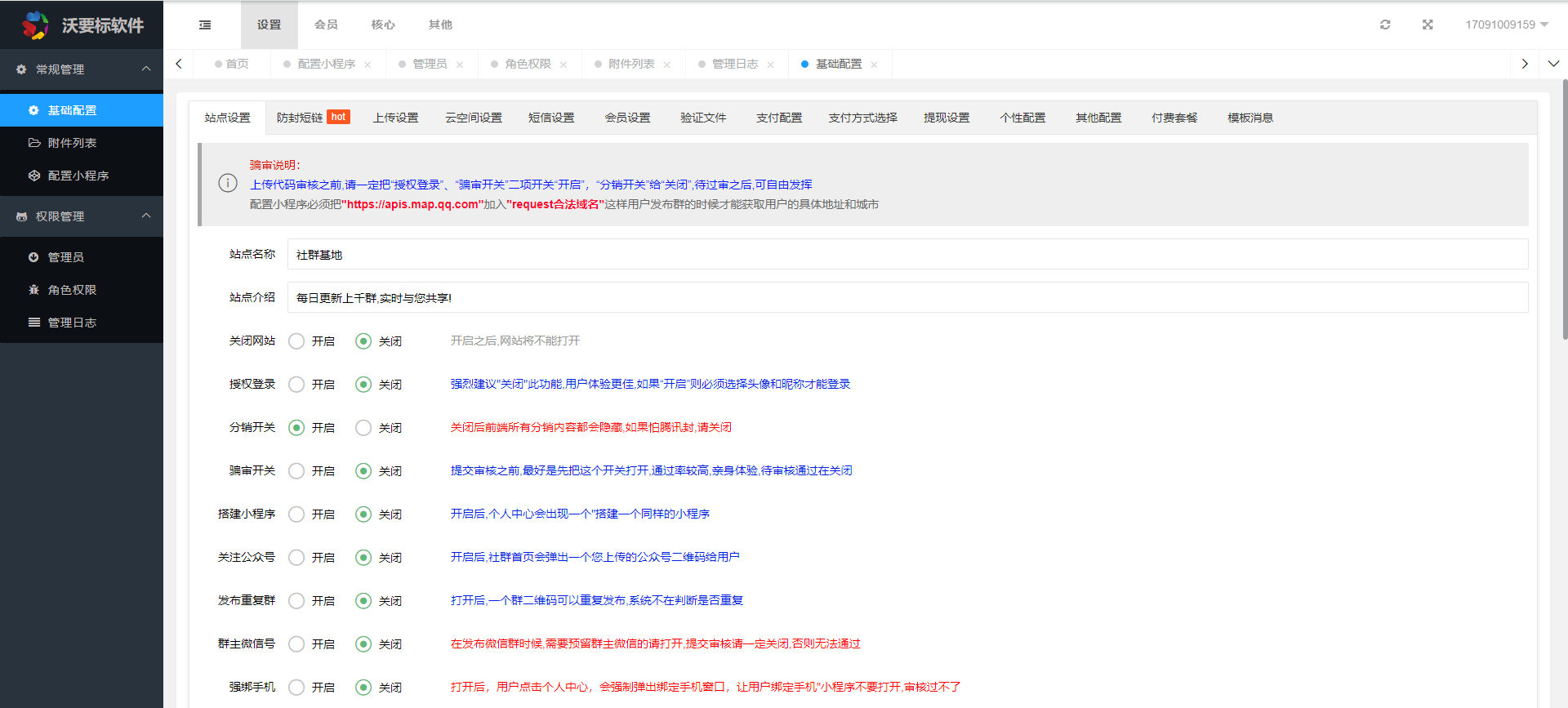Select the 站点设置 config tab
1568x708 pixels.
(227, 118)
